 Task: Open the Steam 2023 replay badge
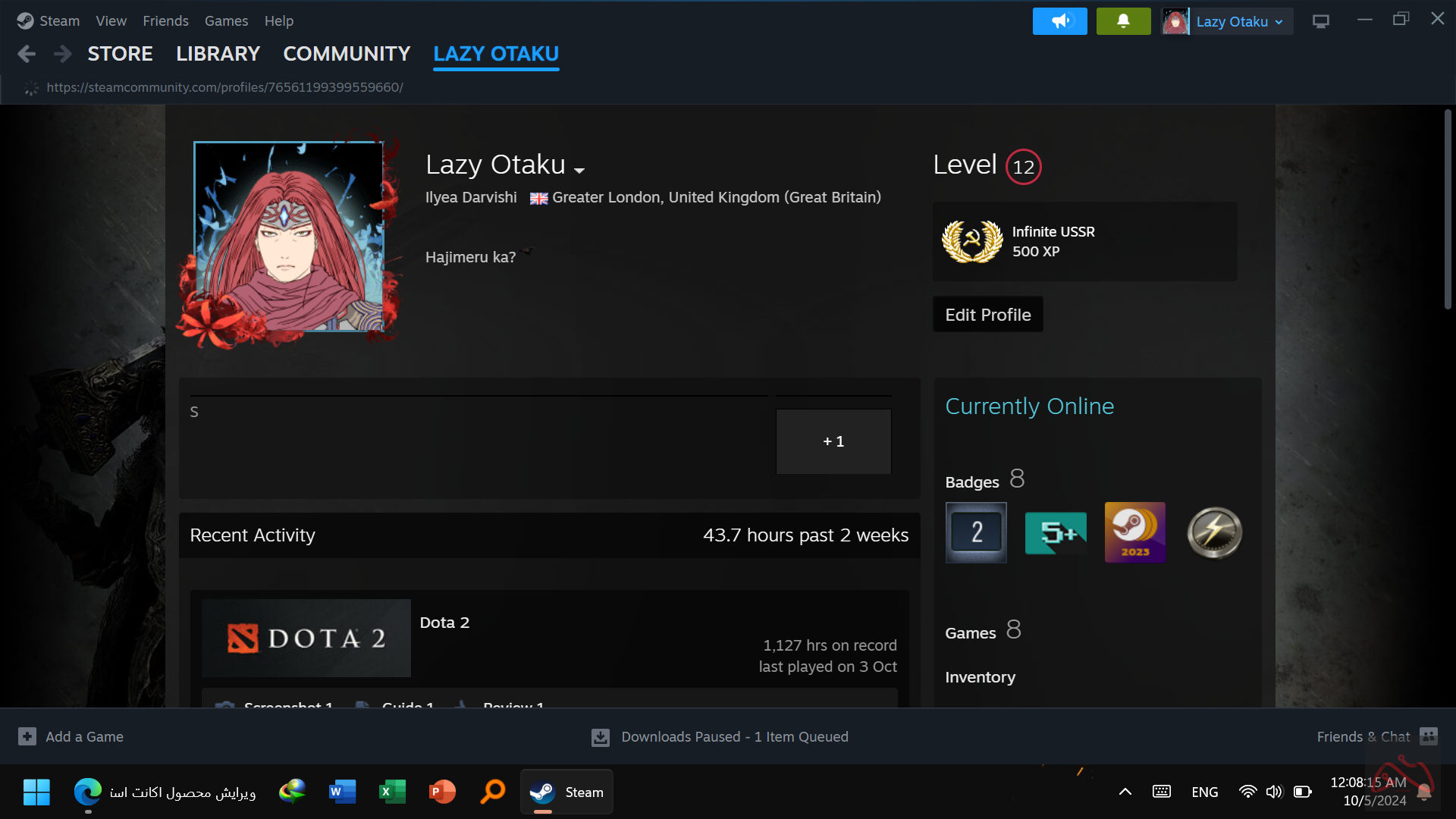click(x=1134, y=532)
